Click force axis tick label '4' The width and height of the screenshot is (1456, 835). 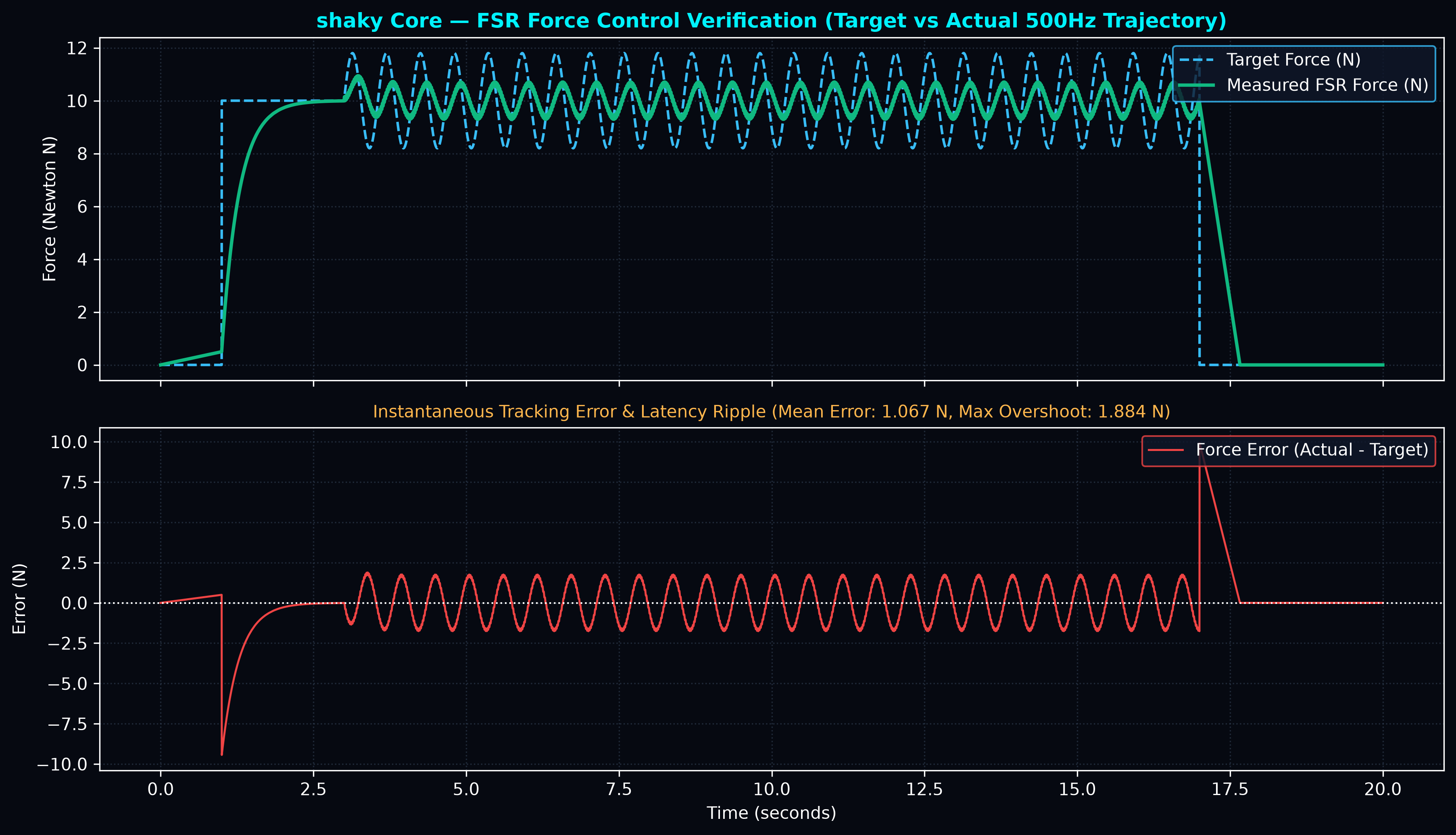[x=83, y=260]
